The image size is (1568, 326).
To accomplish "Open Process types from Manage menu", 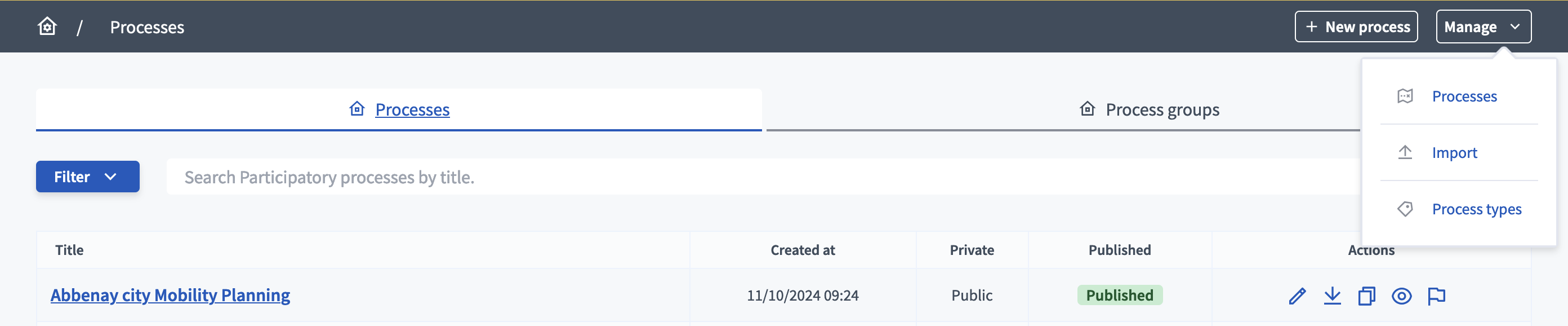I will (x=1476, y=209).
